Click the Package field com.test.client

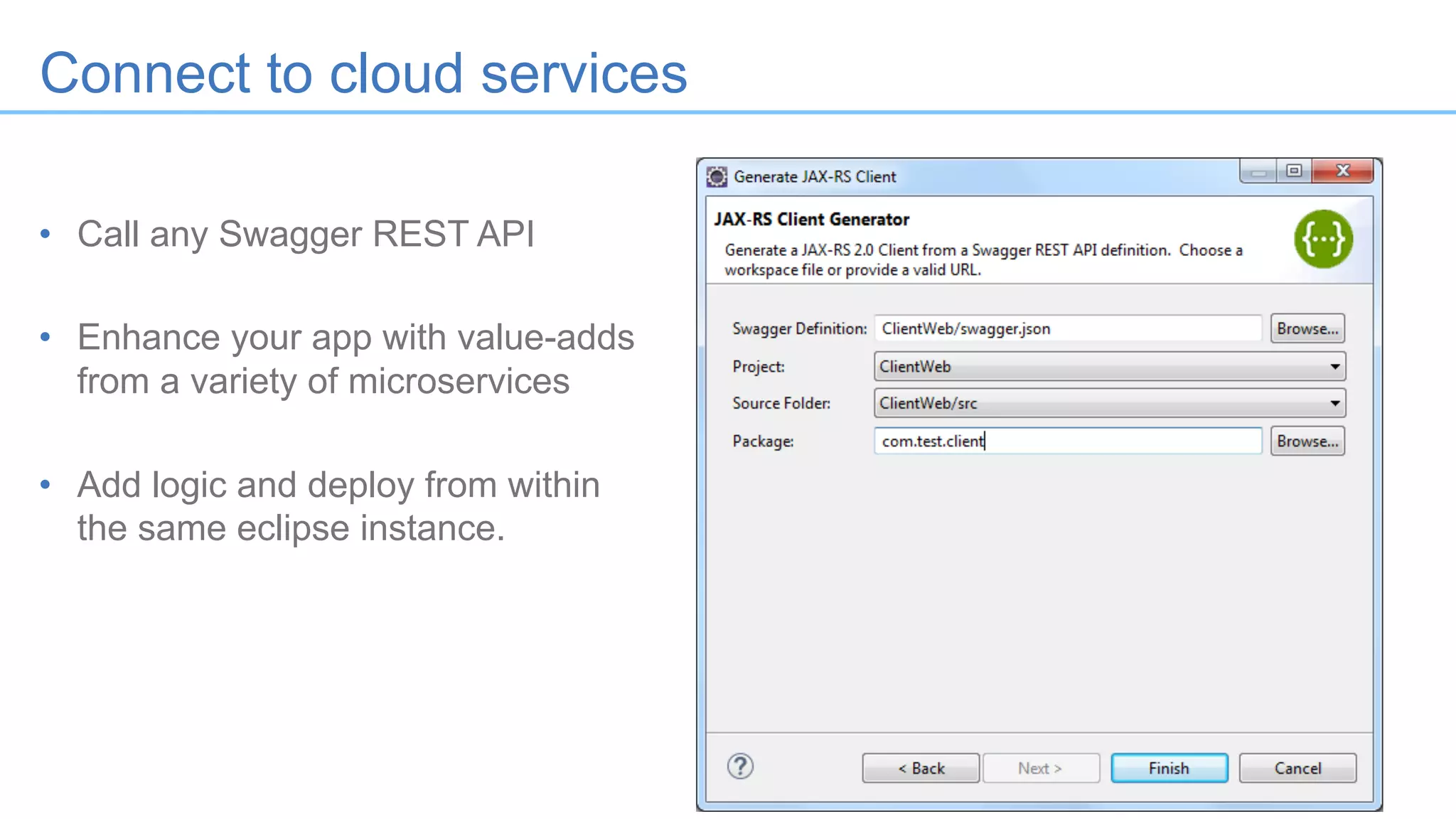(x=1068, y=441)
